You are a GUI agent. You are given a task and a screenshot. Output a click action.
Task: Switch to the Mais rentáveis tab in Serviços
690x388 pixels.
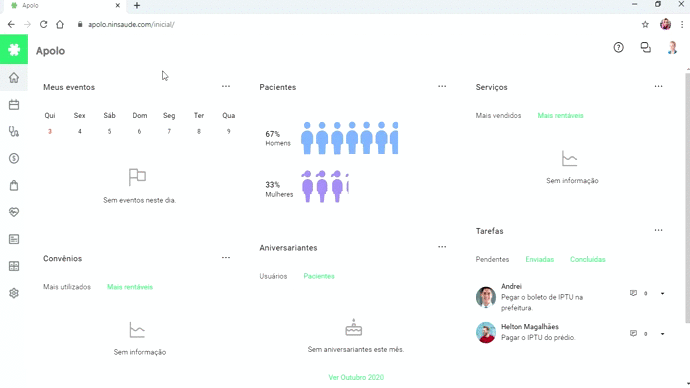click(x=560, y=116)
